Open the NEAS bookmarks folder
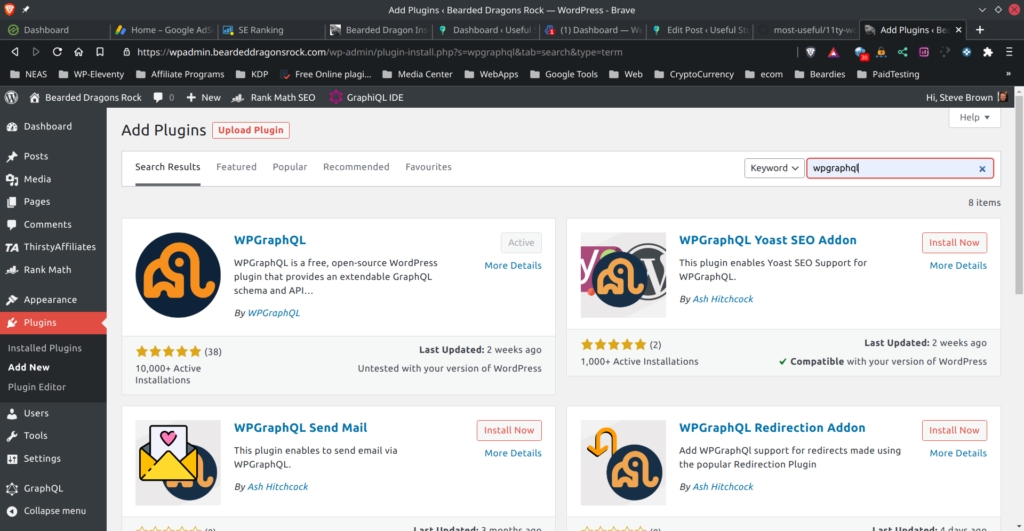The width and height of the screenshot is (1024, 531). pyautogui.click(x=29, y=74)
